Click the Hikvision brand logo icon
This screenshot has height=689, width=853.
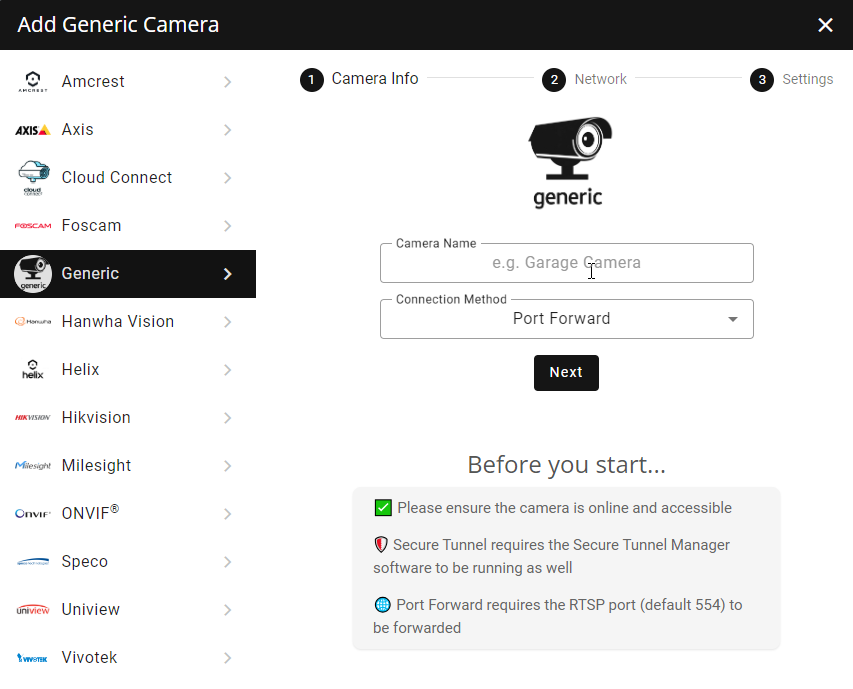[x=33, y=418]
